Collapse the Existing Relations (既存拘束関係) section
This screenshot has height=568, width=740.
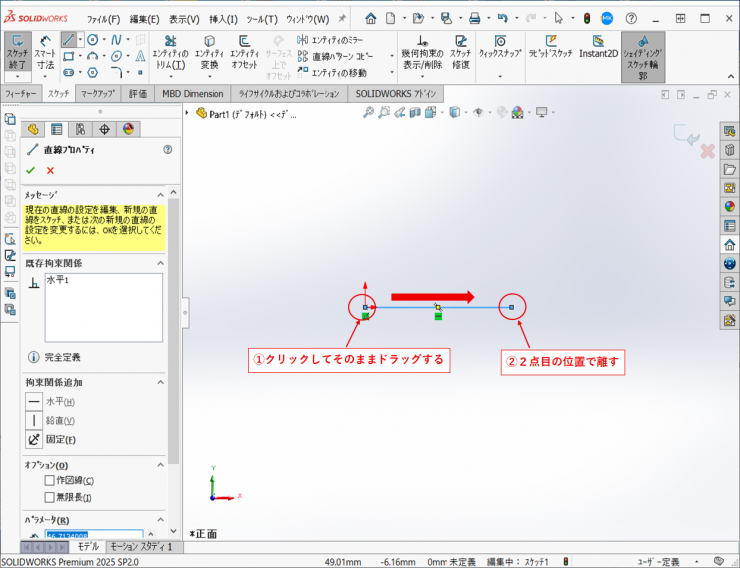click(160, 263)
